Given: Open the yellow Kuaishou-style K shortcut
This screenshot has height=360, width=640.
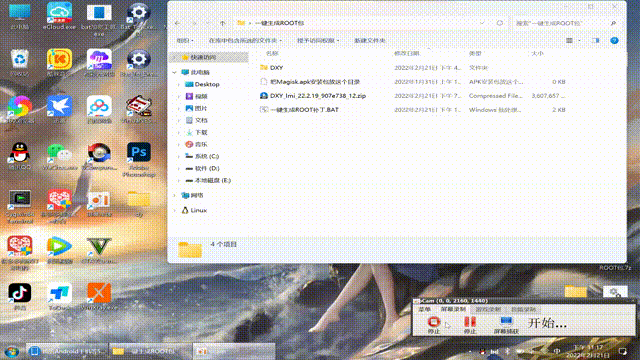Looking at the screenshot, I should [60, 62].
